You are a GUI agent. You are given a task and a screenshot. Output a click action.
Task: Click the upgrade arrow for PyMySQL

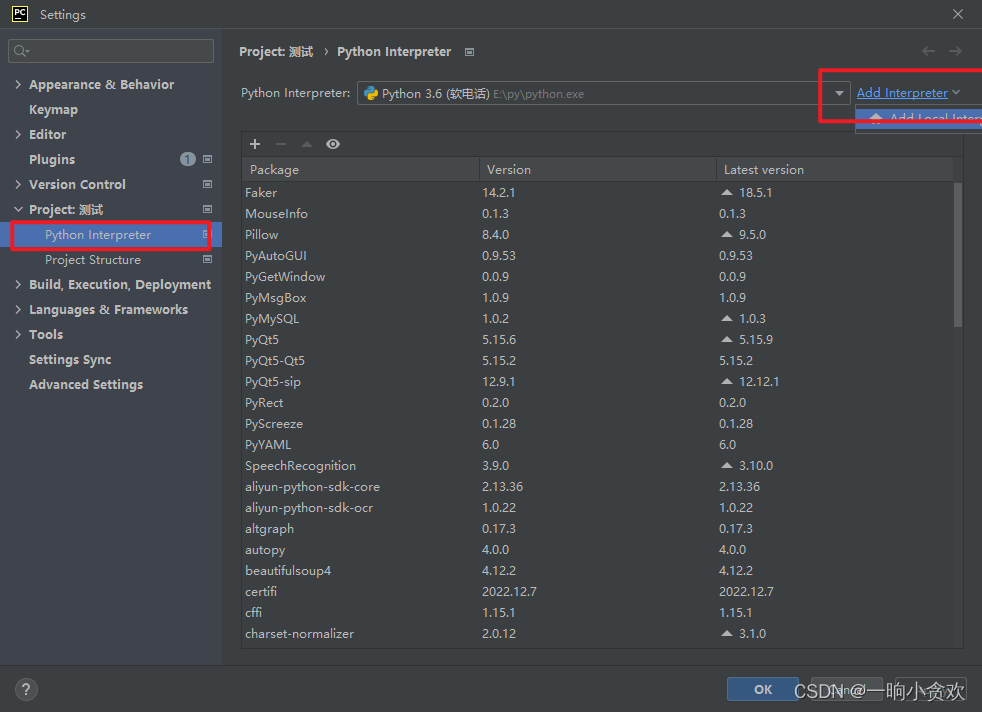tap(726, 318)
